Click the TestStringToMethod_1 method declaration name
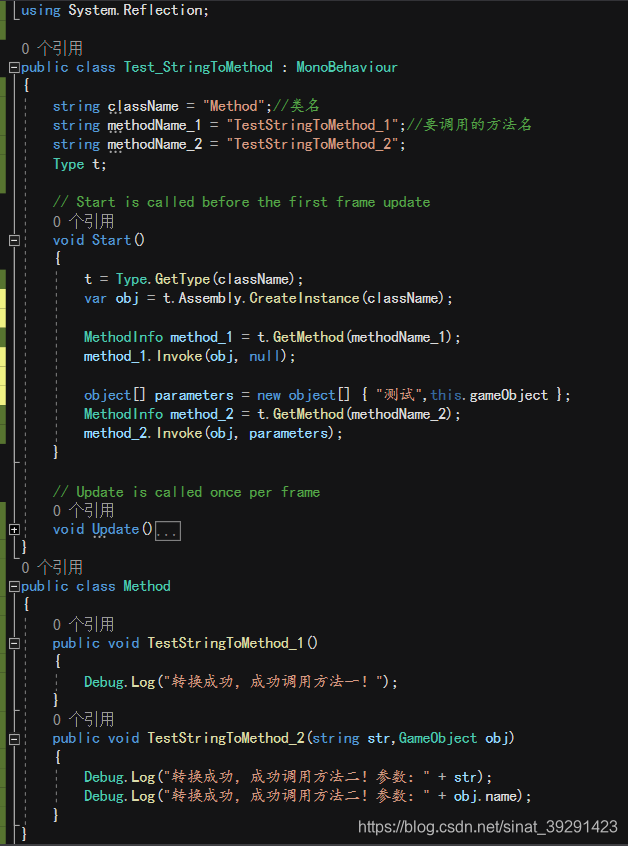Screen dimensions: 628x846 [226, 643]
